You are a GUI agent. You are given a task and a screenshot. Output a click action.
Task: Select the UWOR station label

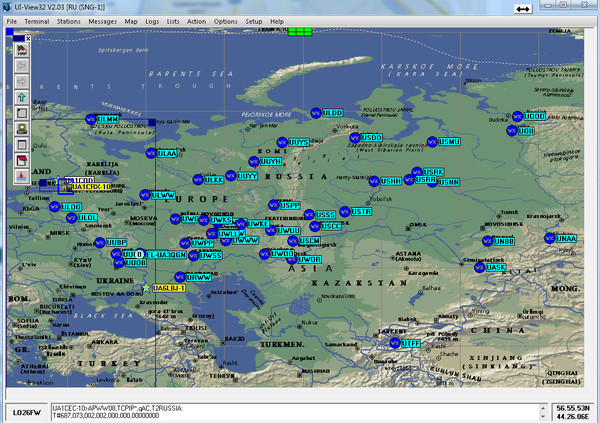(309, 259)
